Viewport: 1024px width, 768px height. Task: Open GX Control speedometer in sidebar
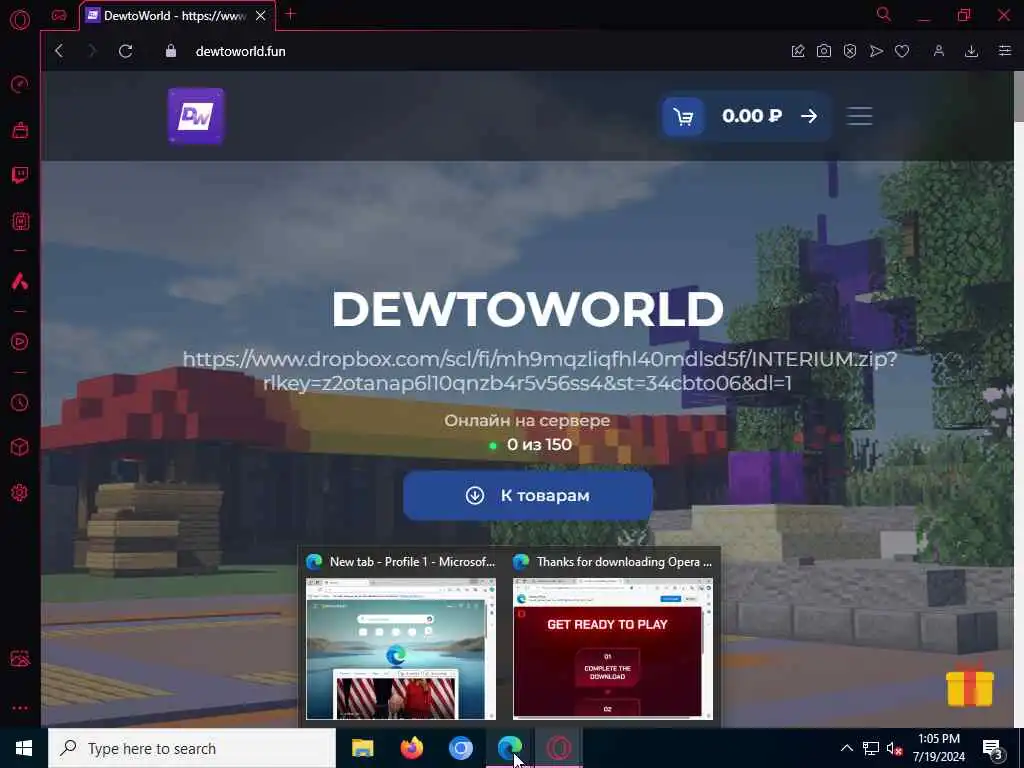[x=20, y=84]
